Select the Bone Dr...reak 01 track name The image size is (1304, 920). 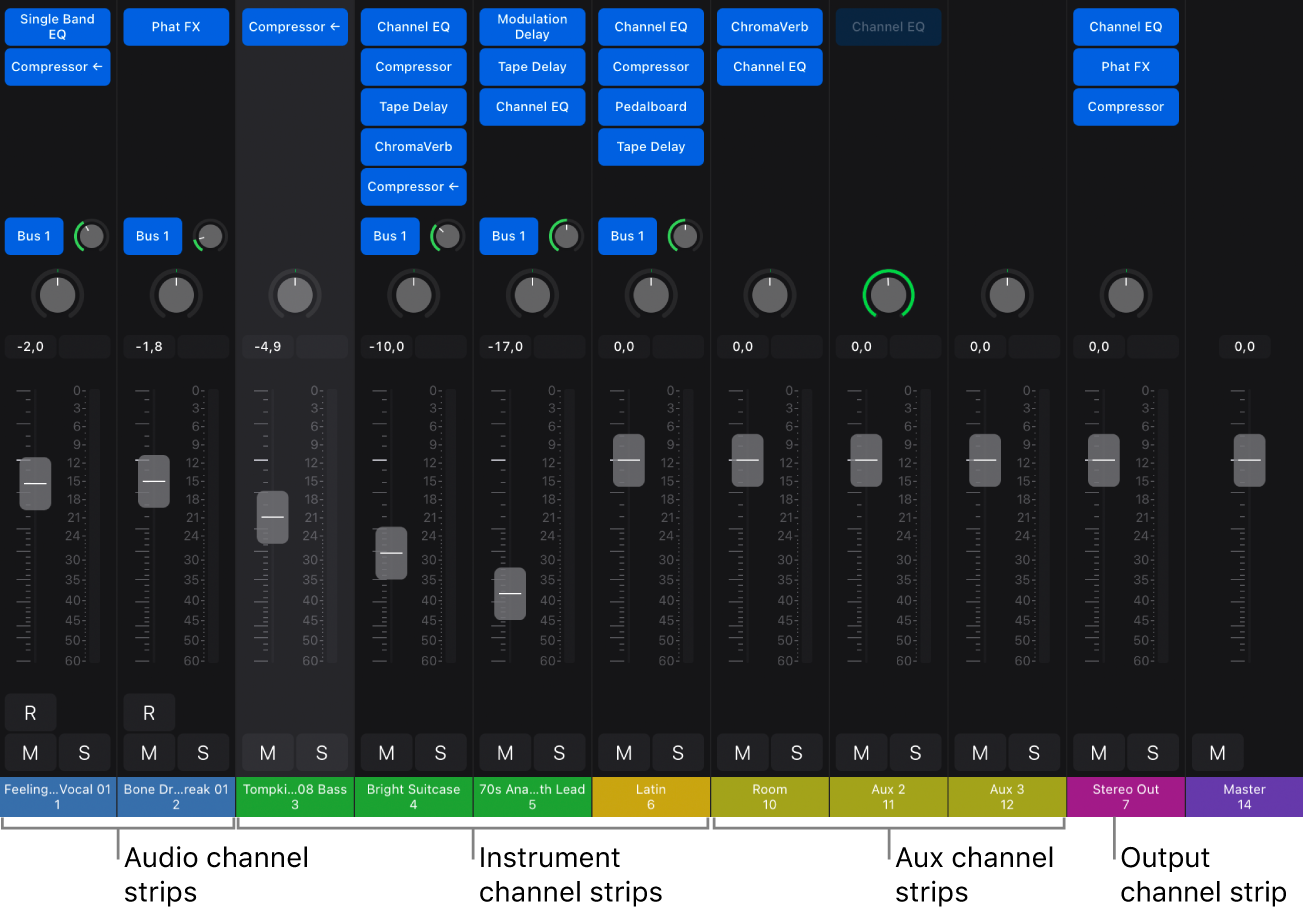176,797
